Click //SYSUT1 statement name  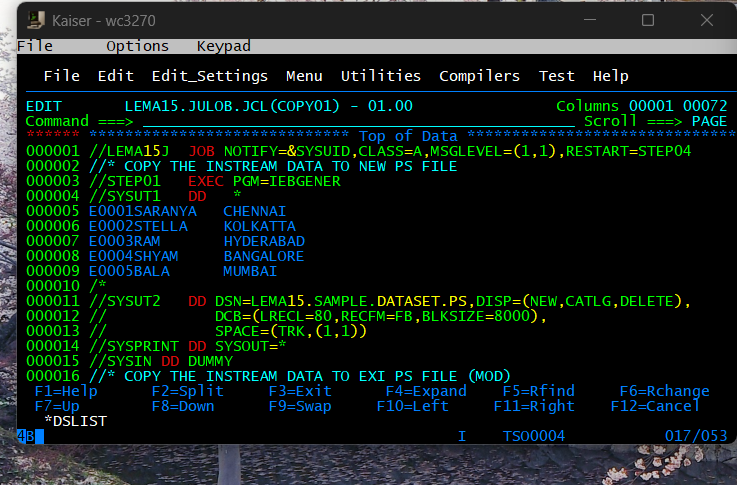(125, 196)
